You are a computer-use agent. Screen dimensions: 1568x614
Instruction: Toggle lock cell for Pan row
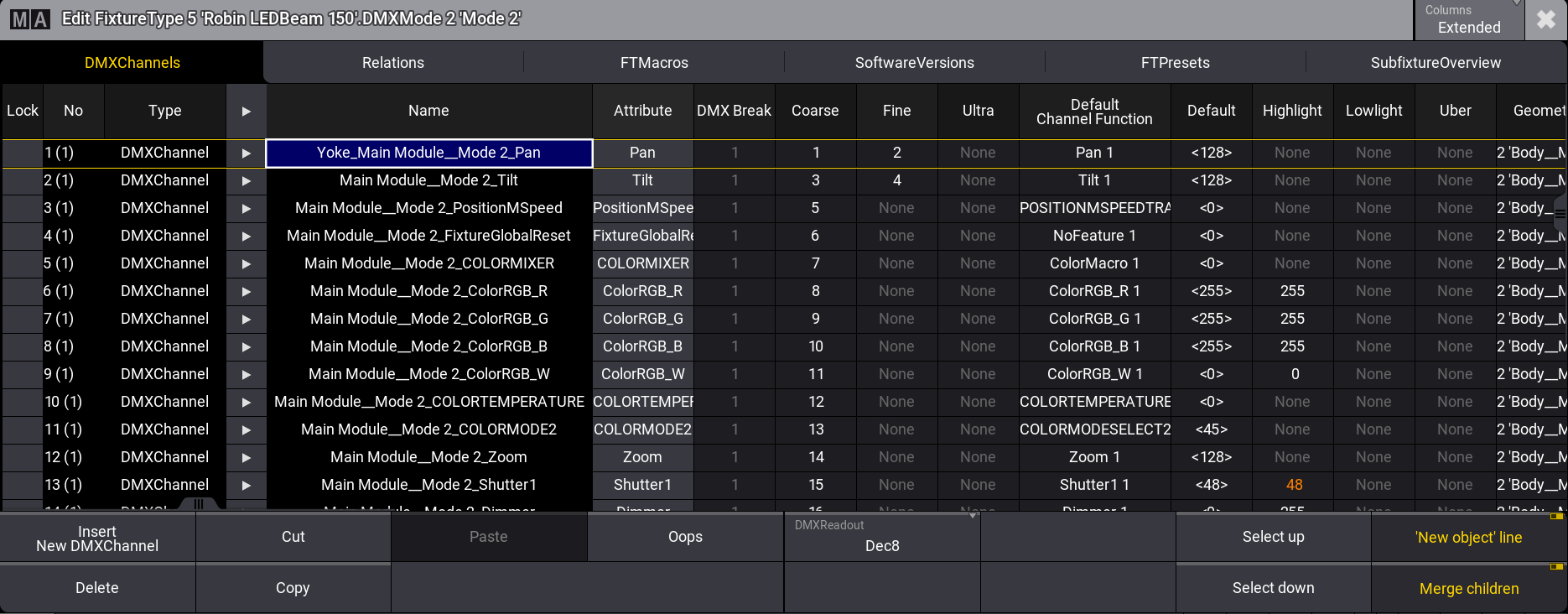22,153
